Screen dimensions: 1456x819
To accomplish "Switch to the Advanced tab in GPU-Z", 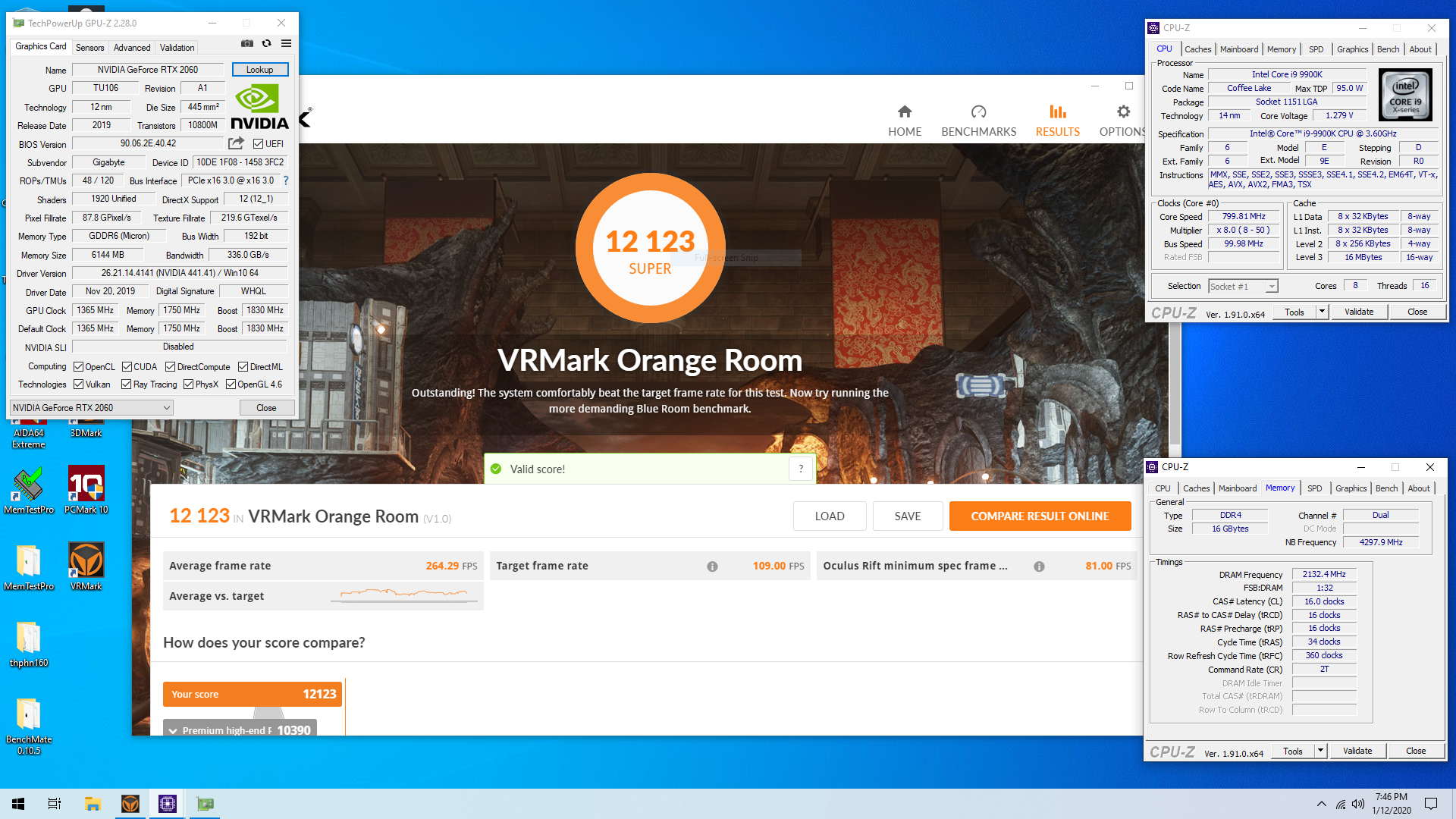I will click(x=132, y=47).
